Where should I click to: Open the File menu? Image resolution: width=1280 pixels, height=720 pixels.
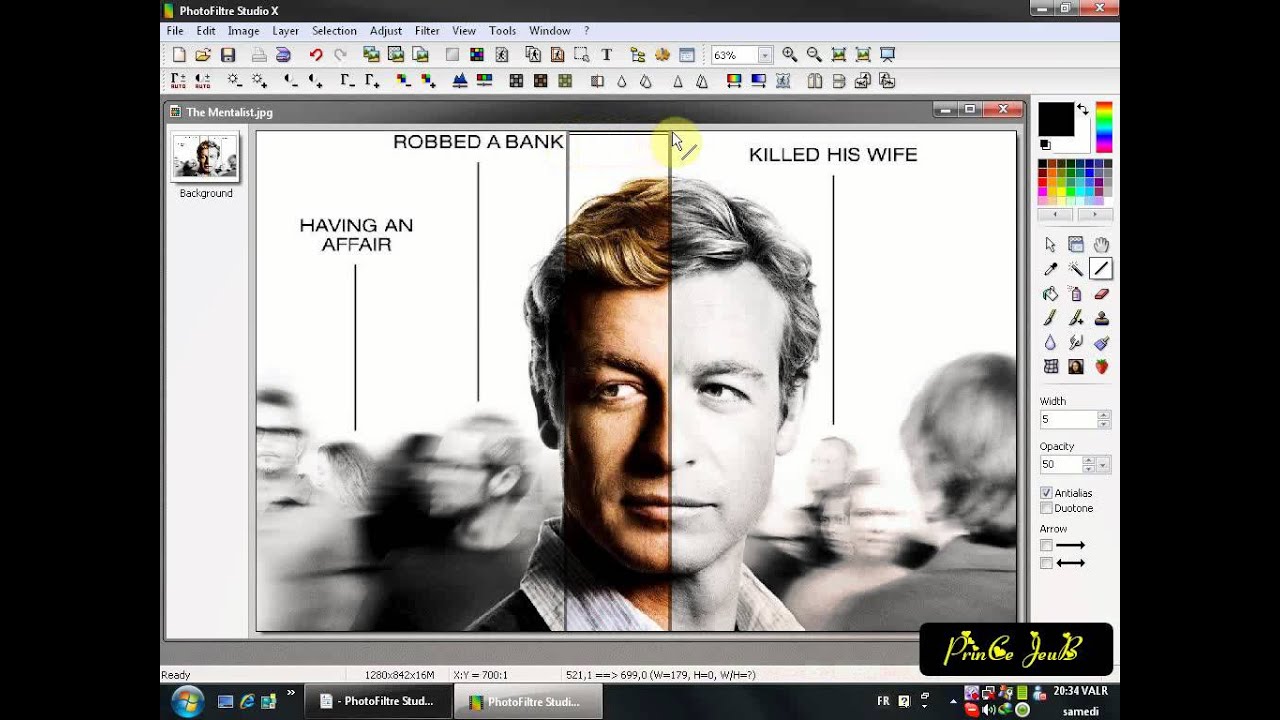[175, 31]
